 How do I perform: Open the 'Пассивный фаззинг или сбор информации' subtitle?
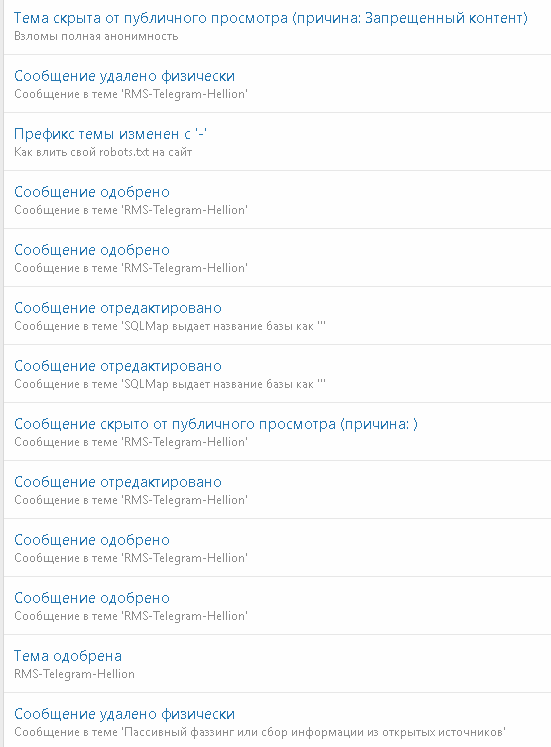[x=260, y=732]
